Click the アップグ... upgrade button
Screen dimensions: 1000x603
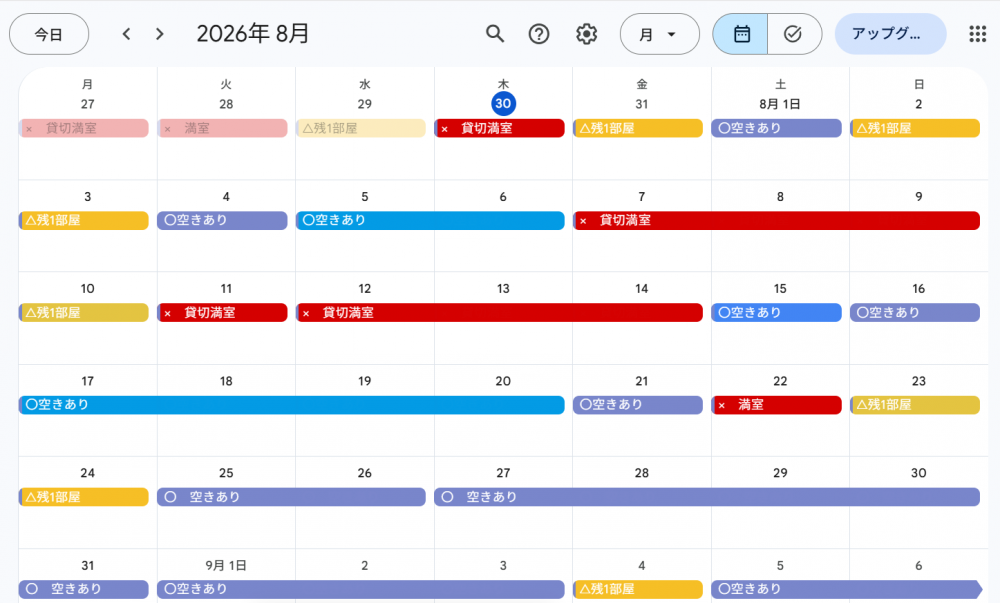(x=890, y=34)
